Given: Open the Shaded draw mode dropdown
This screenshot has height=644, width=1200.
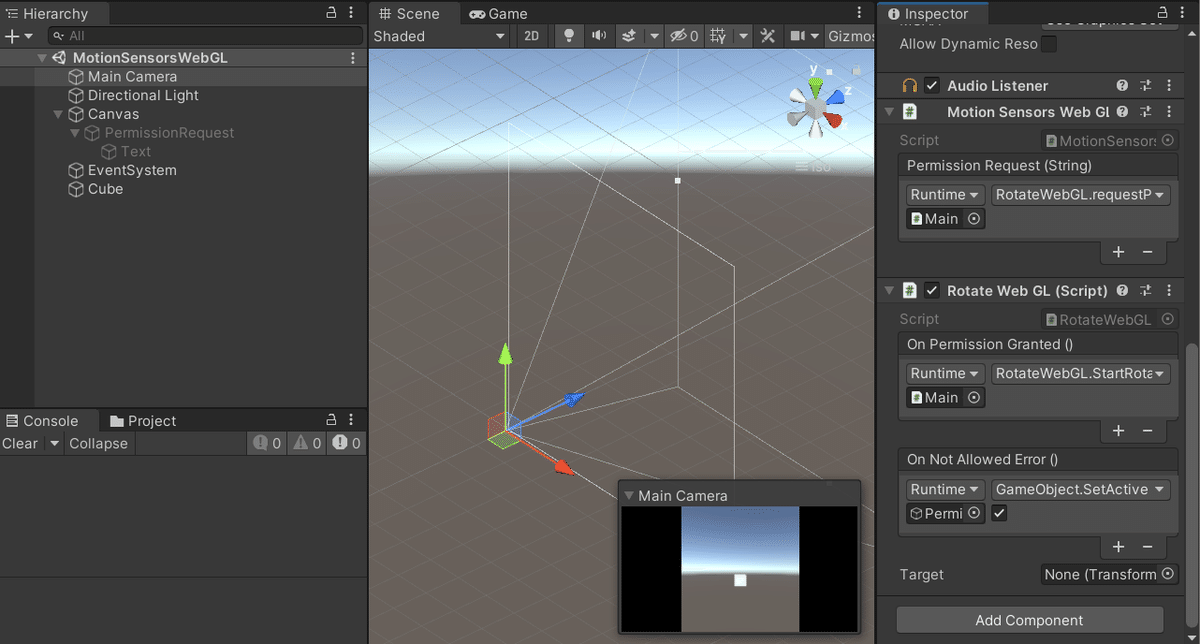Looking at the screenshot, I should (x=440, y=35).
